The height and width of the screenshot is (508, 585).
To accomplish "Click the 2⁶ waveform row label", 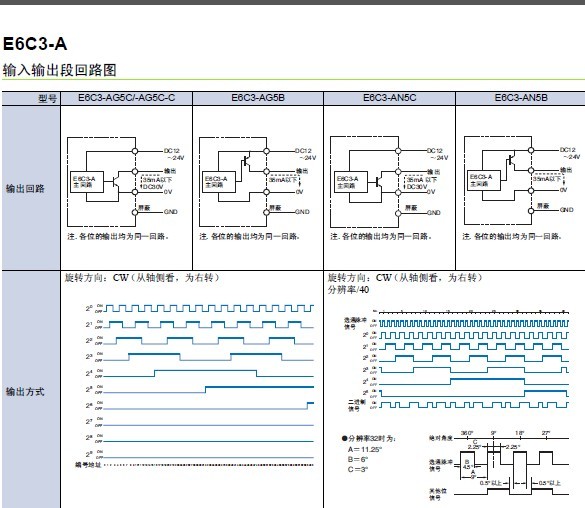I will point(89,405).
